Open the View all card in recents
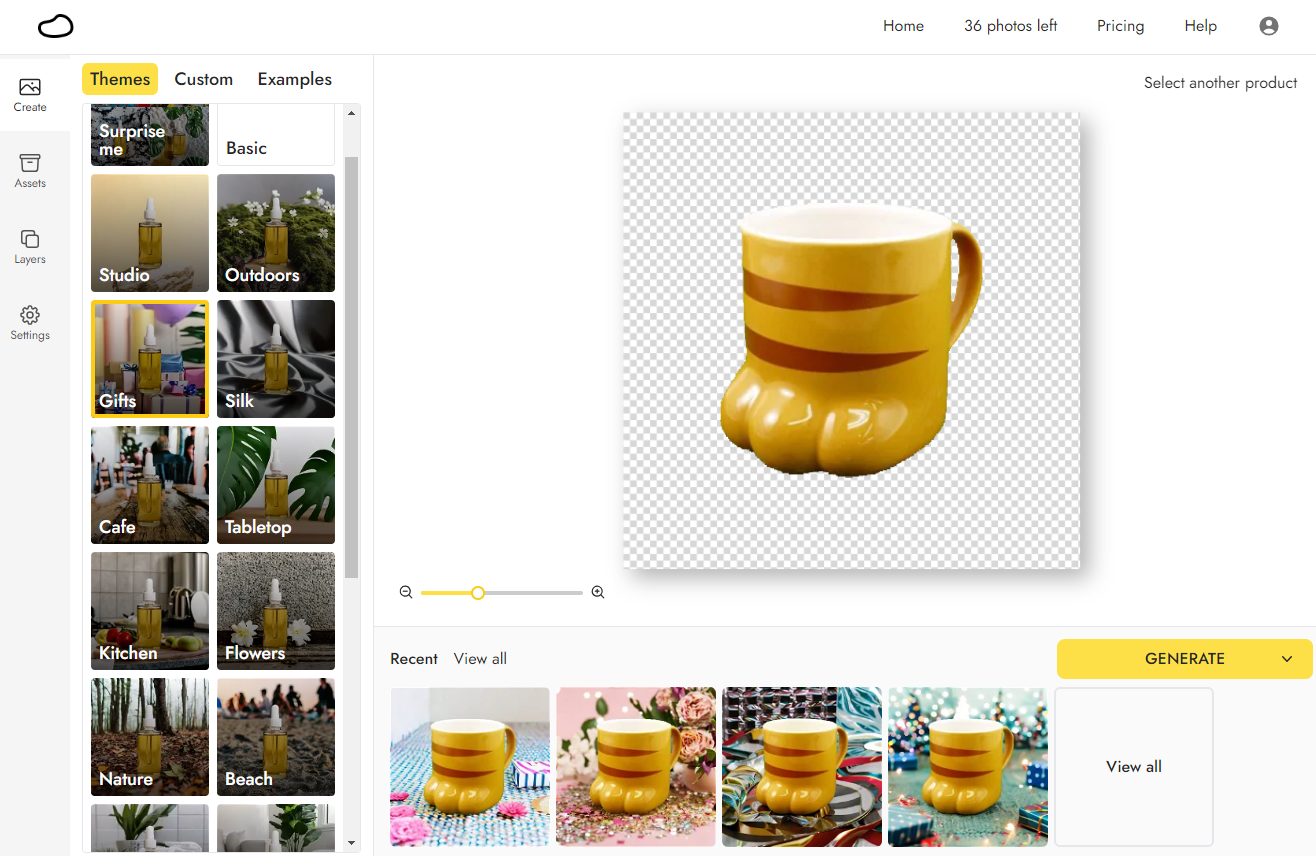The image size is (1316, 856). click(1134, 767)
